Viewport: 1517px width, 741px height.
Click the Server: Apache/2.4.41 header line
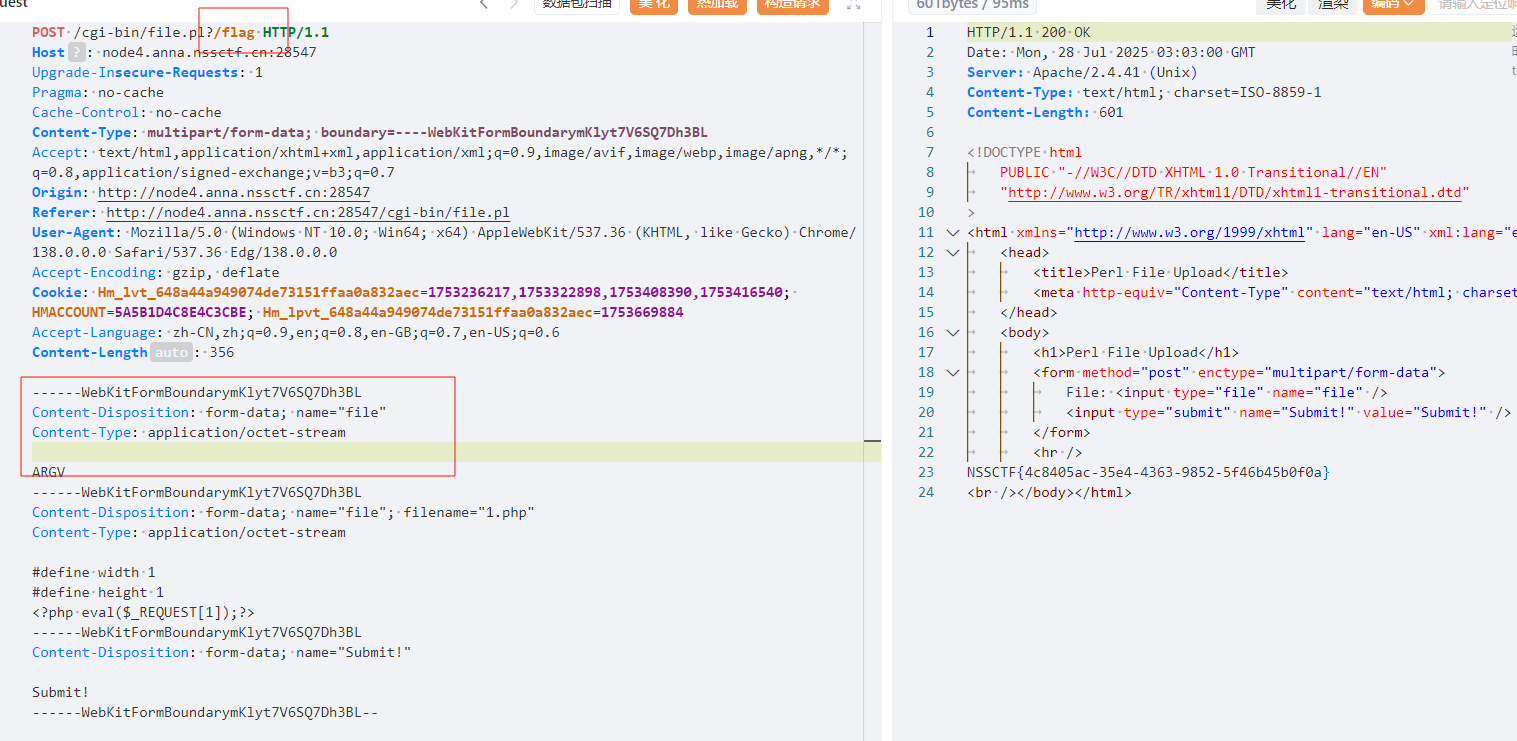[1082, 72]
